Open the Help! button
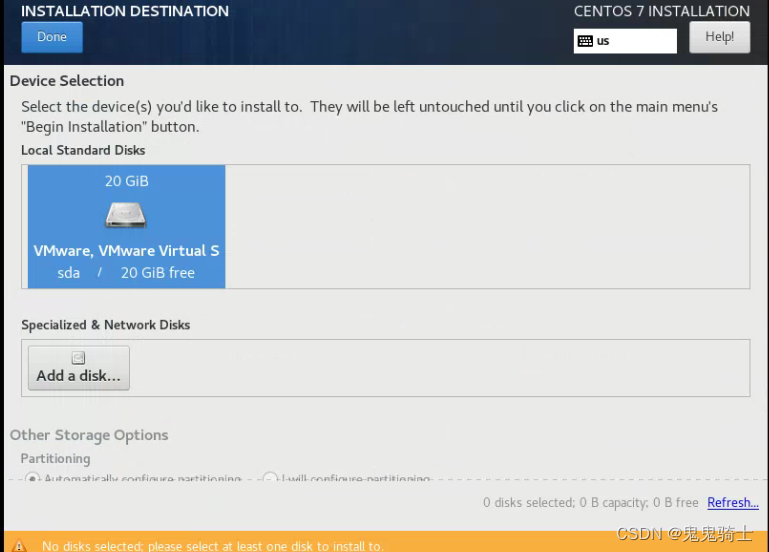Image resolution: width=769 pixels, height=552 pixels. (719, 37)
